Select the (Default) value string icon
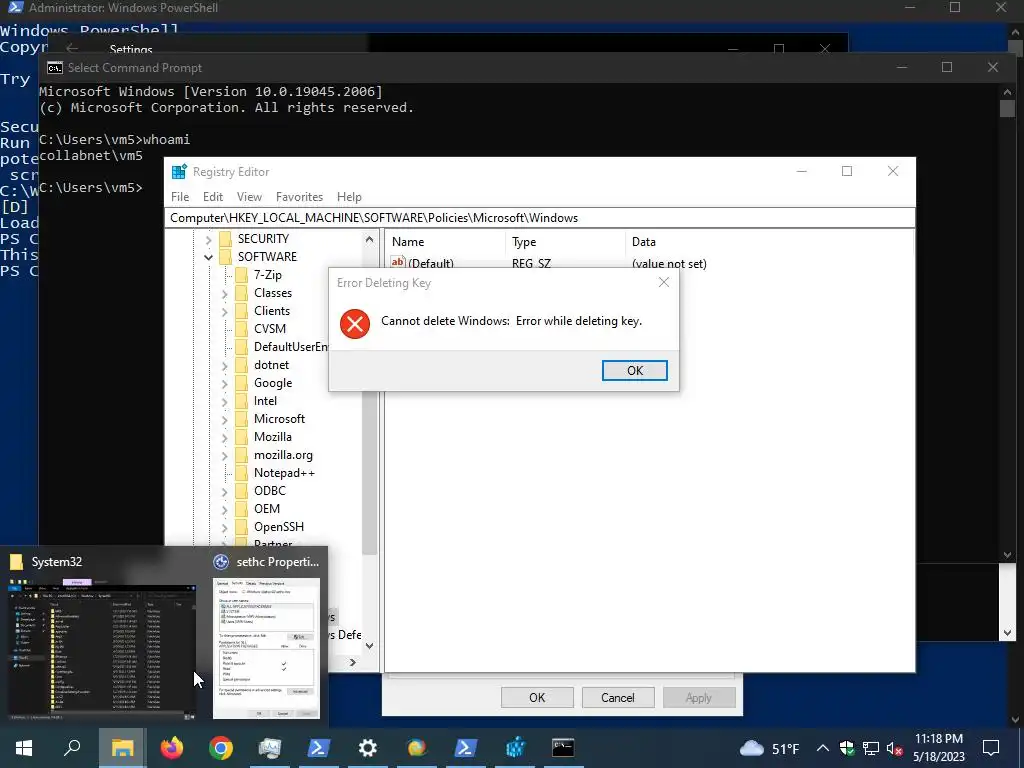Image resolution: width=1024 pixels, height=768 pixels. [x=398, y=263]
